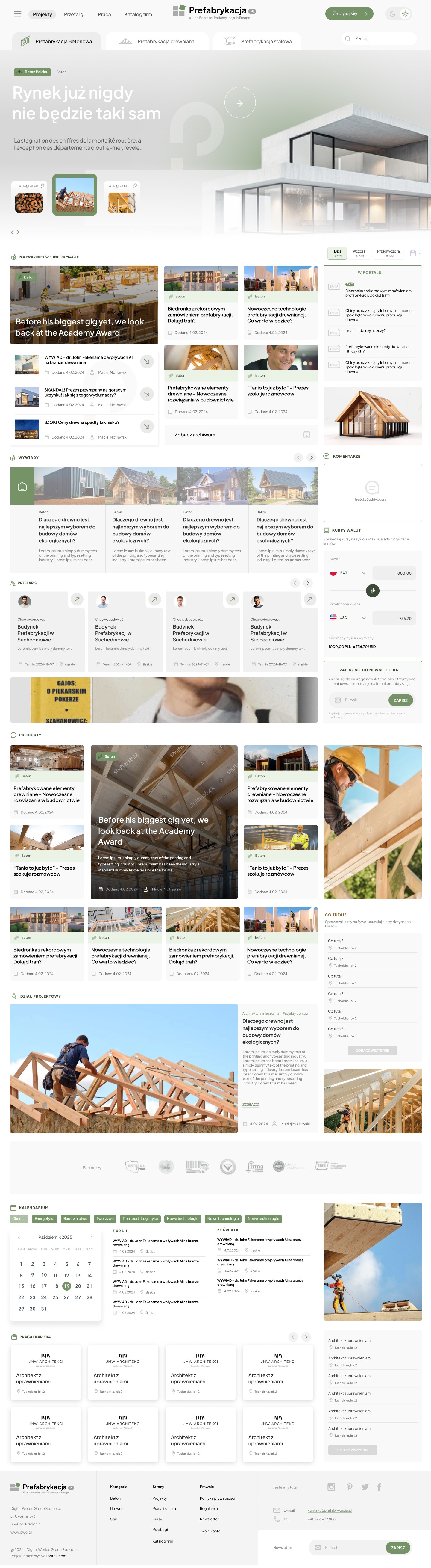Select the roof worker thumbnail in the hero
Screen dimensions: 431x1568
pyautogui.click(x=75, y=195)
